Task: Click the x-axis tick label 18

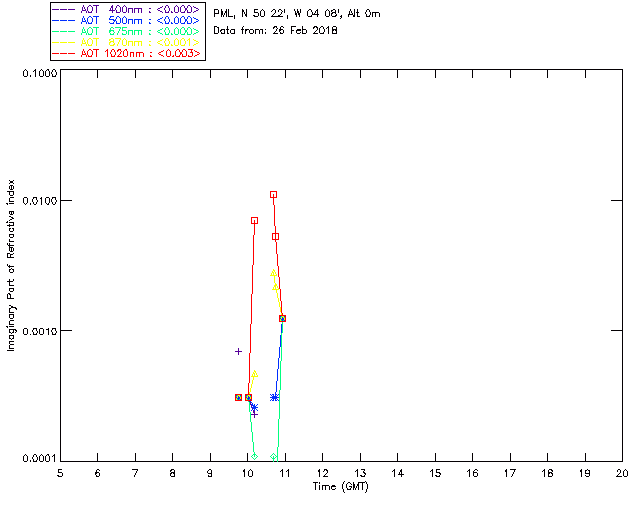Action: click(x=547, y=473)
